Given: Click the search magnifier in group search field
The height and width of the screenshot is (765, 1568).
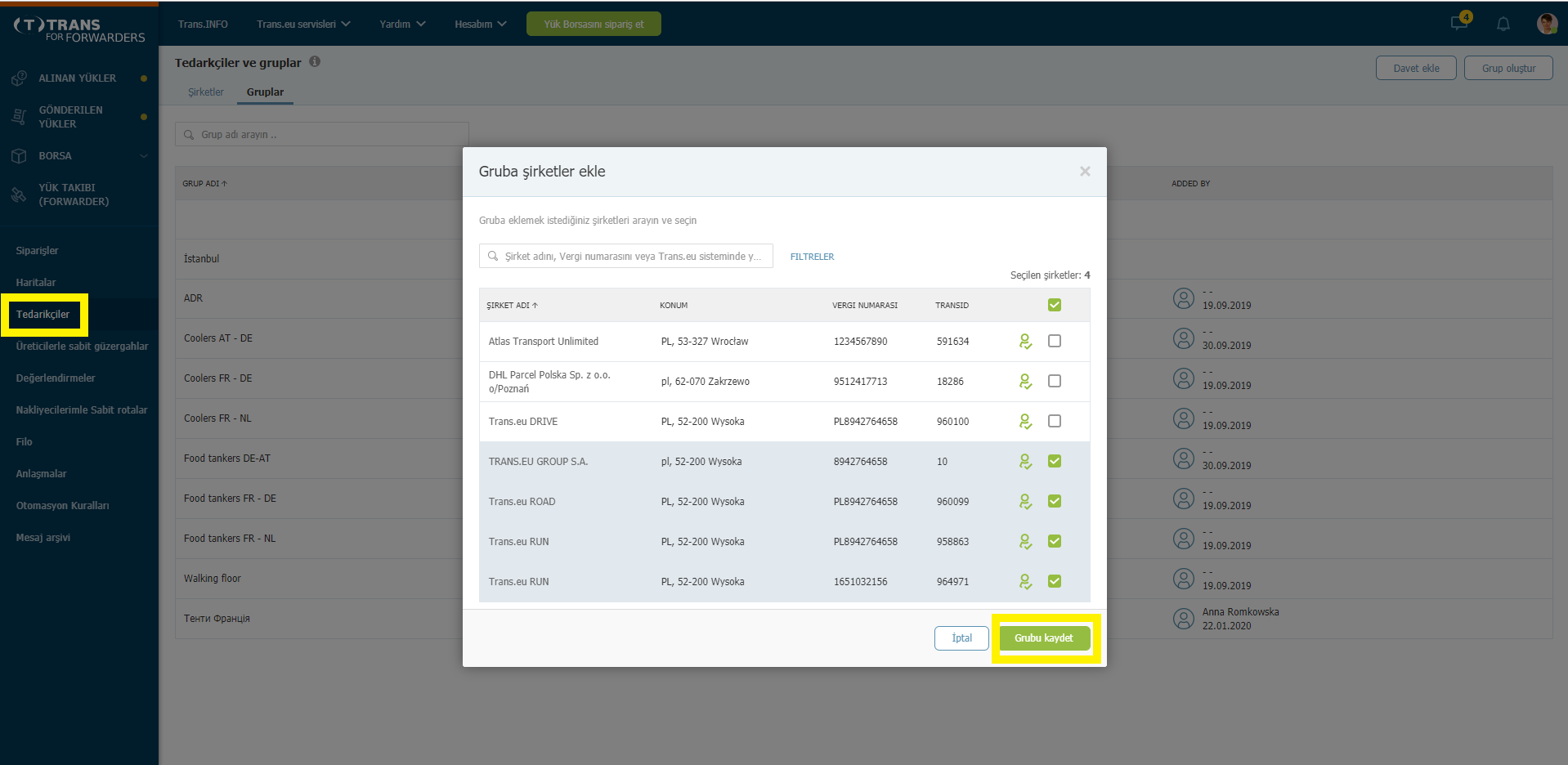Looking at the screenshot, I should coord(189,135).
